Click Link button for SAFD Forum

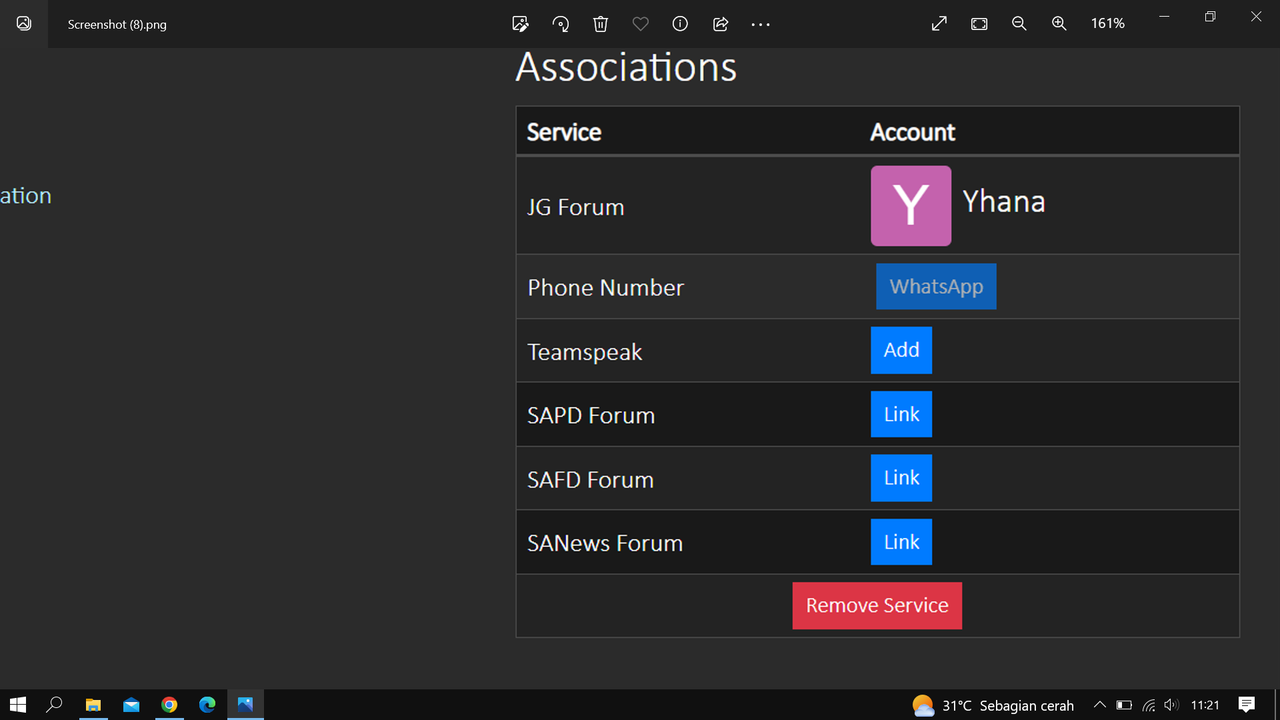tap(901, 478)
